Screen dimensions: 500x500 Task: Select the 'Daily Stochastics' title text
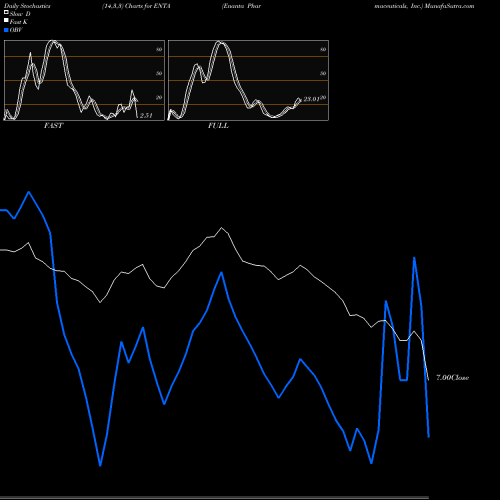coord(27,6)
